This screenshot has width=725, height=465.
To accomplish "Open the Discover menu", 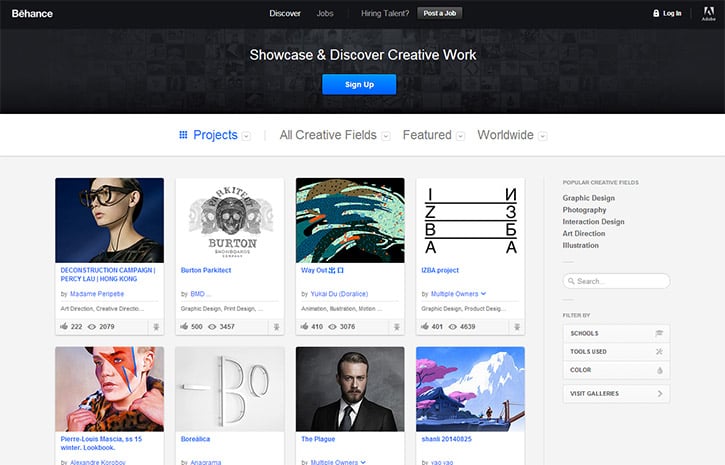I will (285, 13).
